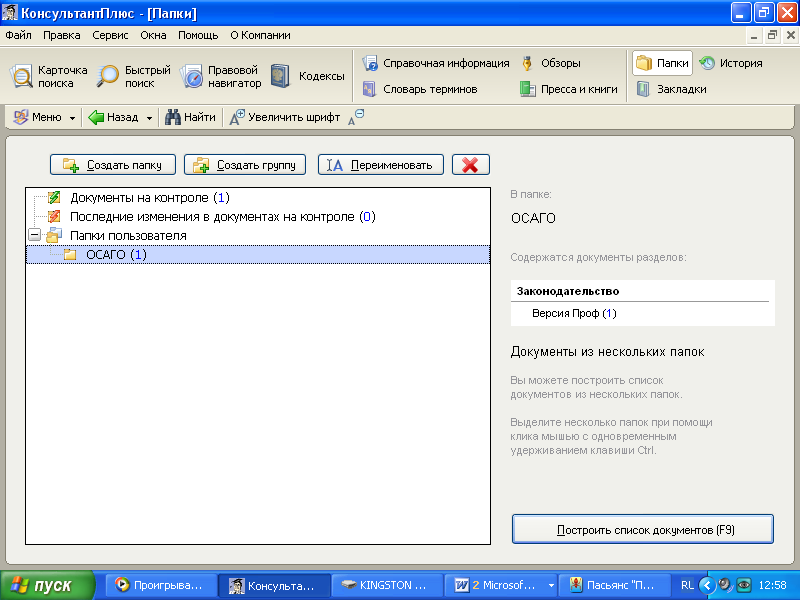Click the Документы на контроле icon
800x600 pixels.
pos(54,197)
